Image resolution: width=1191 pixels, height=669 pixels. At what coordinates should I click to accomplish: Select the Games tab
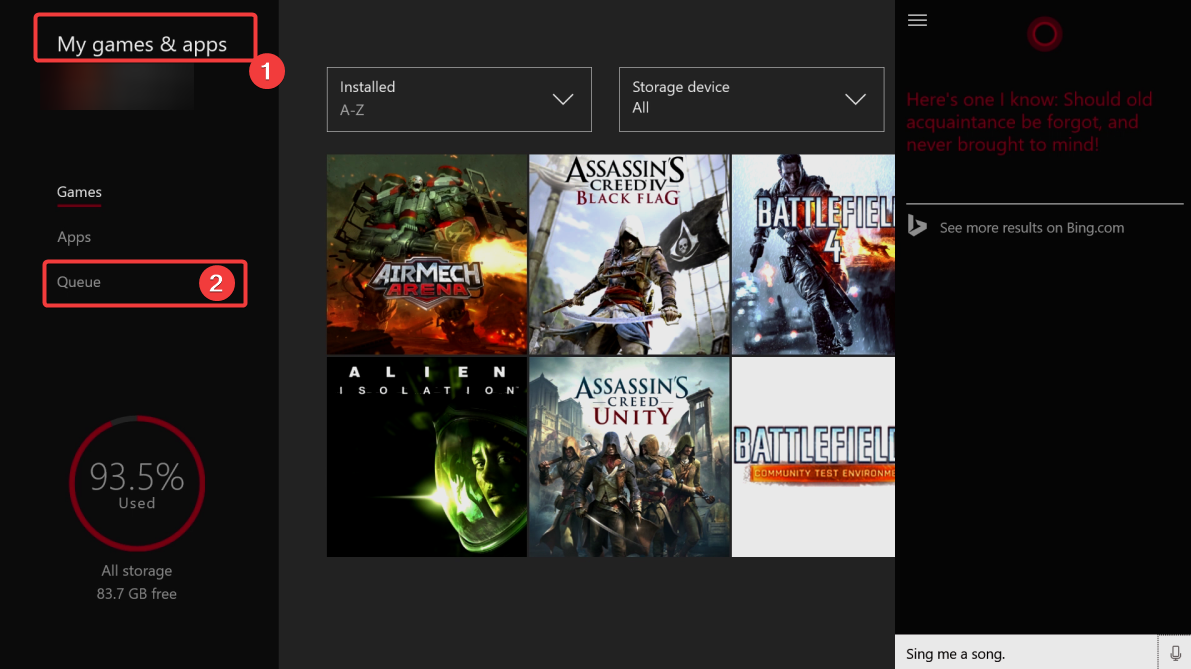[79, 192]
